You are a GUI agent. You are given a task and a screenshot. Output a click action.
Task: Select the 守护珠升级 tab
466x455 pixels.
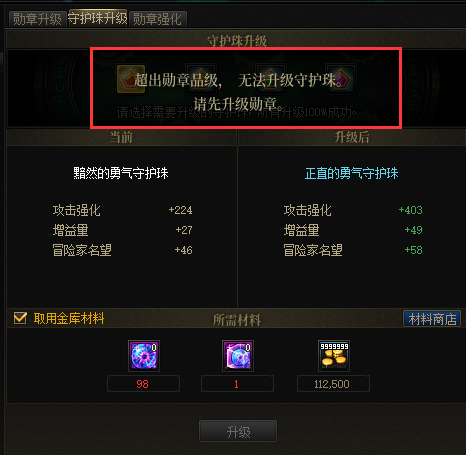pyautogui.click(x=98, y=18)
